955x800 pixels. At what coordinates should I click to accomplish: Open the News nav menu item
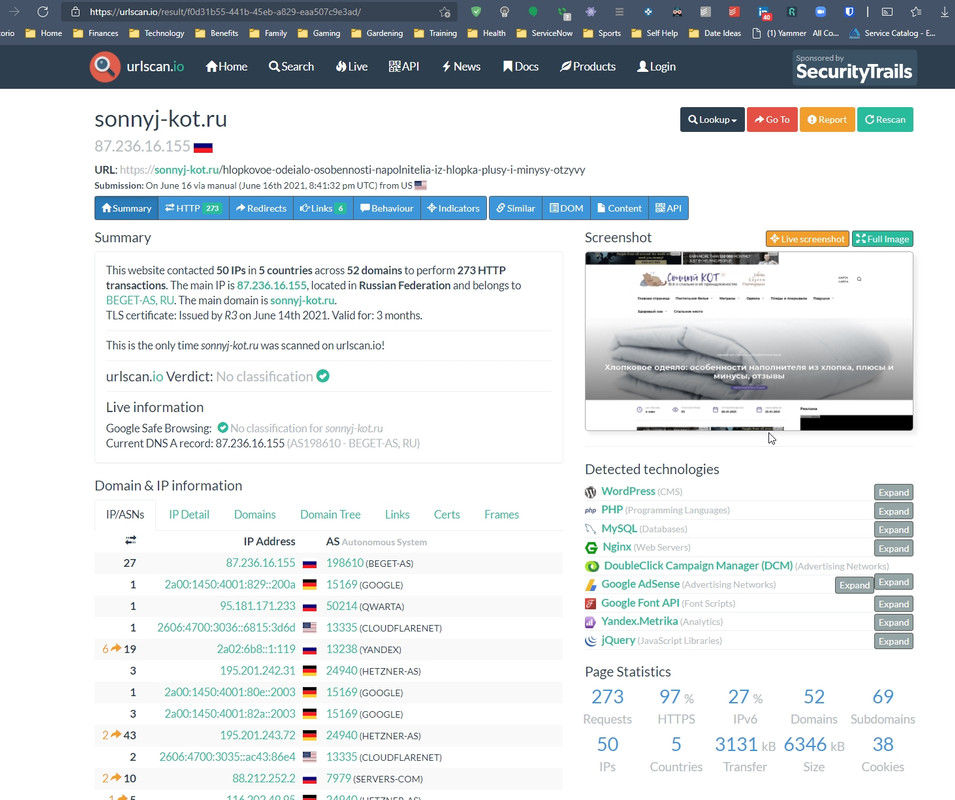pos(461,66)
